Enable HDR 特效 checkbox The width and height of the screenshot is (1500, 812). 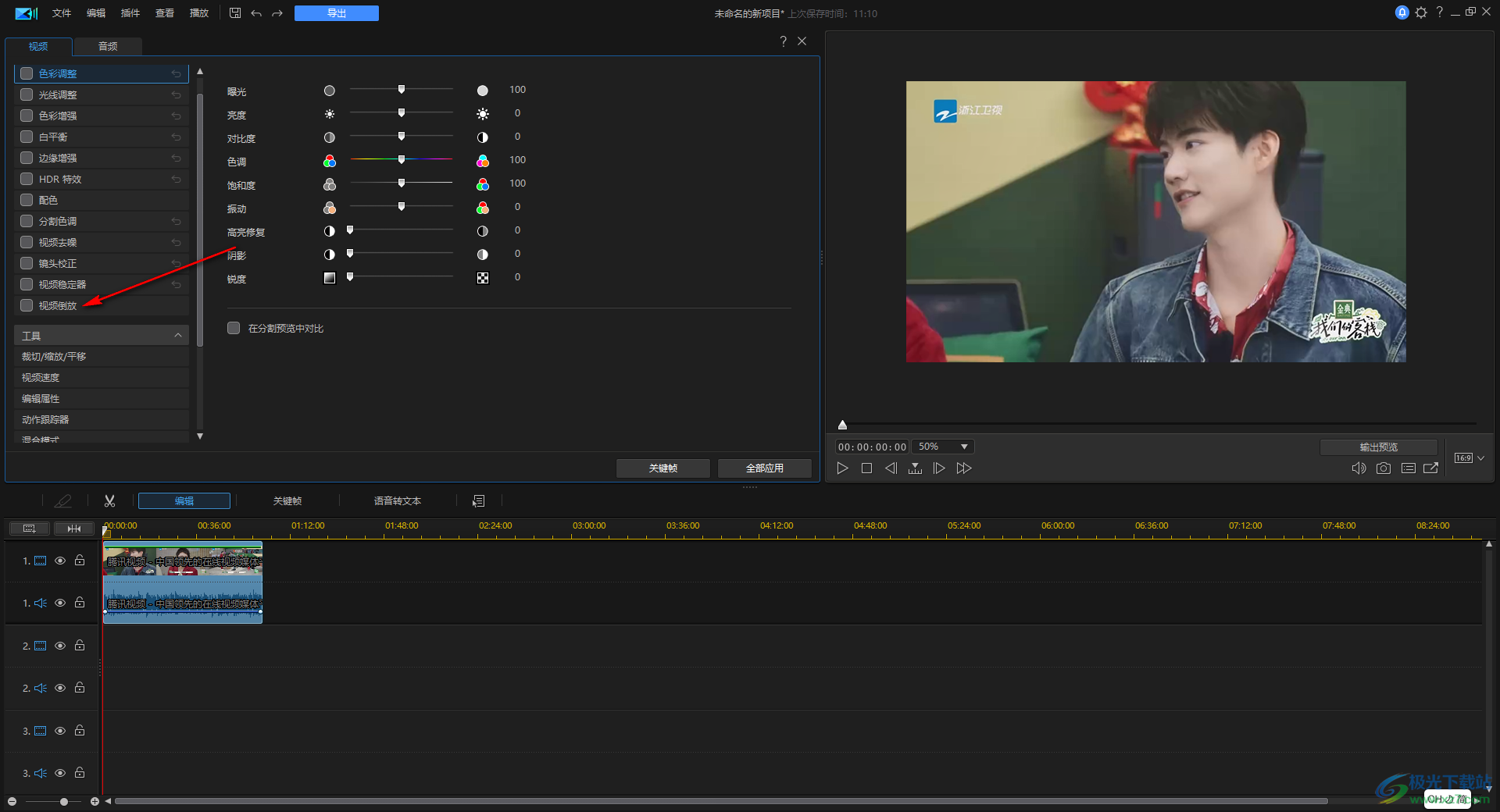tap(27, 179)
